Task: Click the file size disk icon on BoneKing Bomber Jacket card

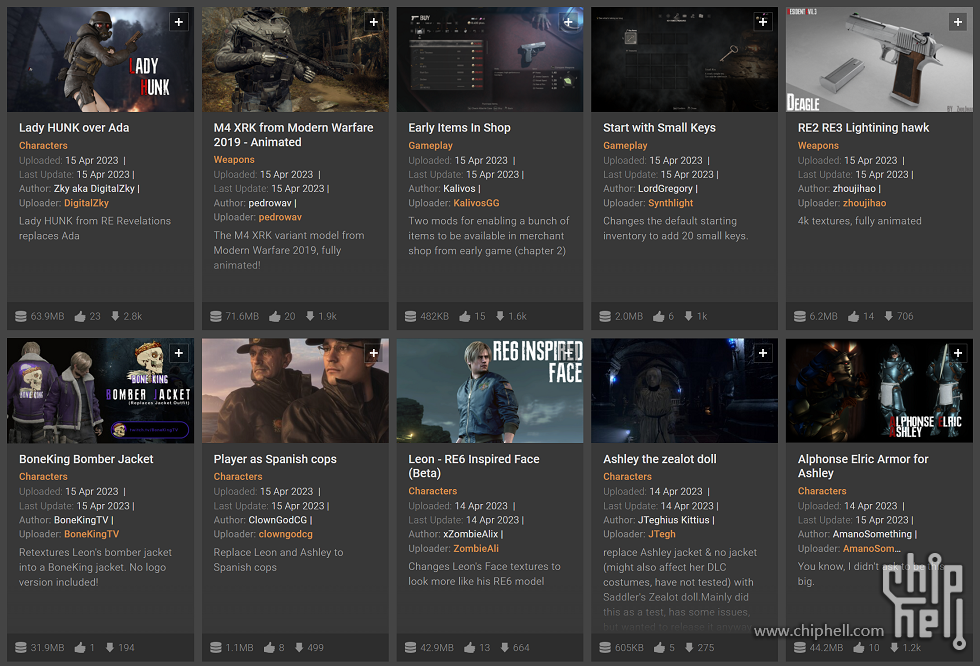Action: click(21, 648)
